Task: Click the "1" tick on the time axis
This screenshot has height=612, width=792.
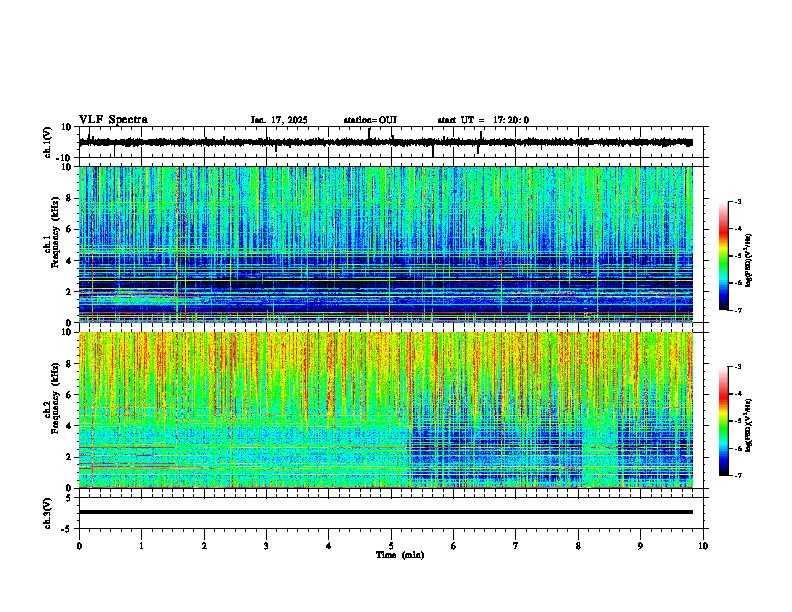Action: 141,546
